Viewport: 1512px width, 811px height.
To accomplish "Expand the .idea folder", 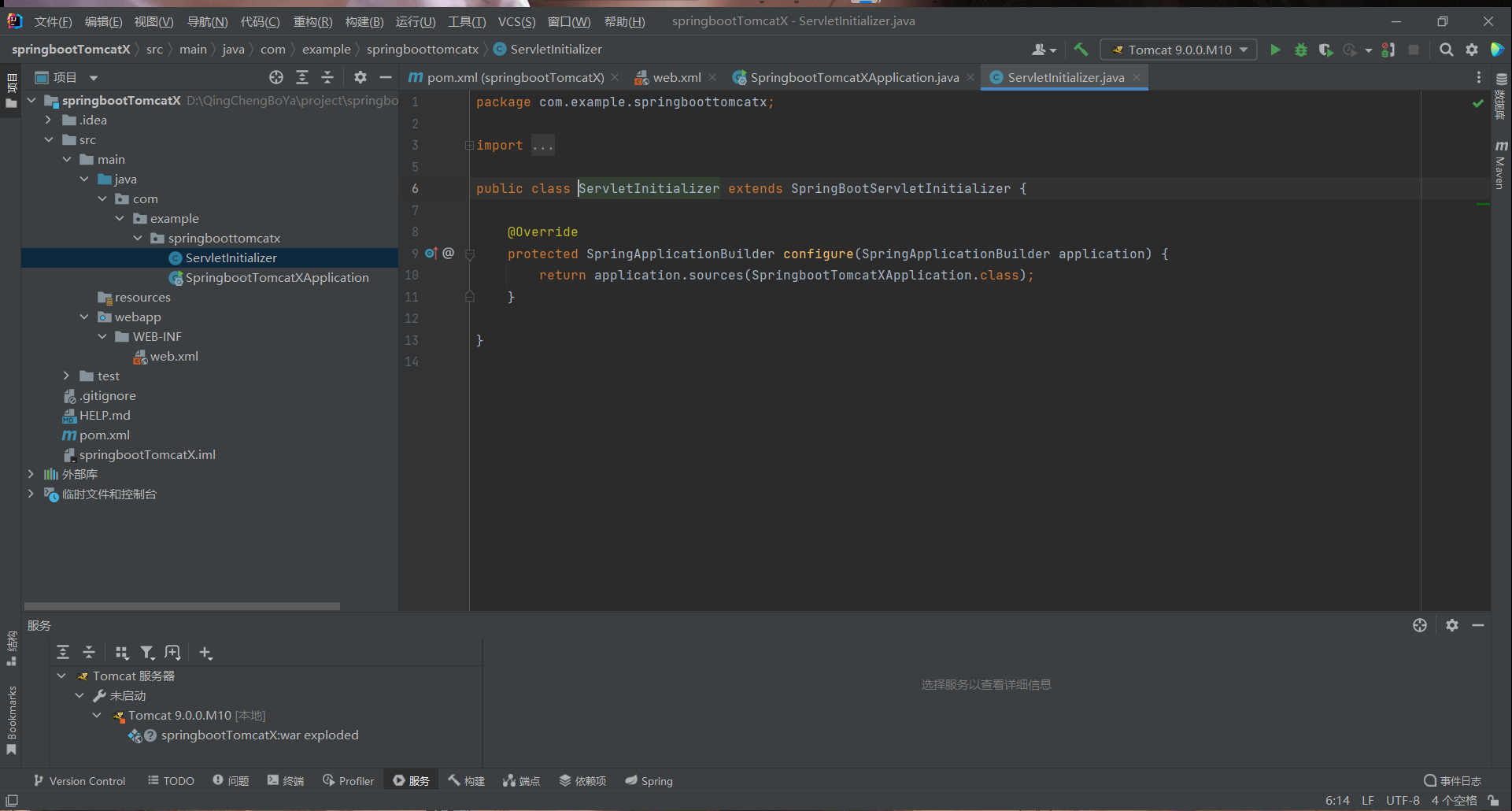I will (x=49, y=120).
